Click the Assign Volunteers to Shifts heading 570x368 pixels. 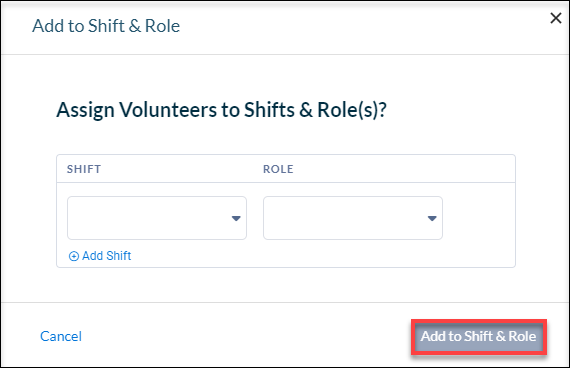[x=221, y=110]
